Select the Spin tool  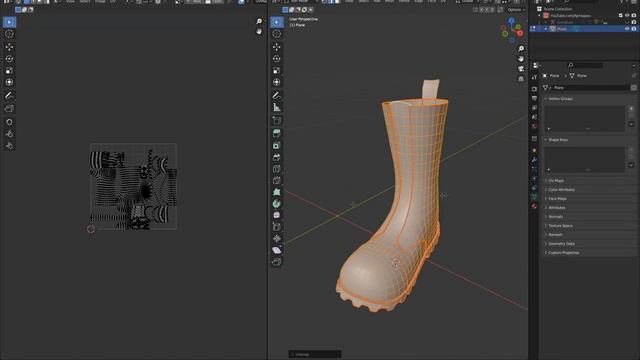point(277,204)
